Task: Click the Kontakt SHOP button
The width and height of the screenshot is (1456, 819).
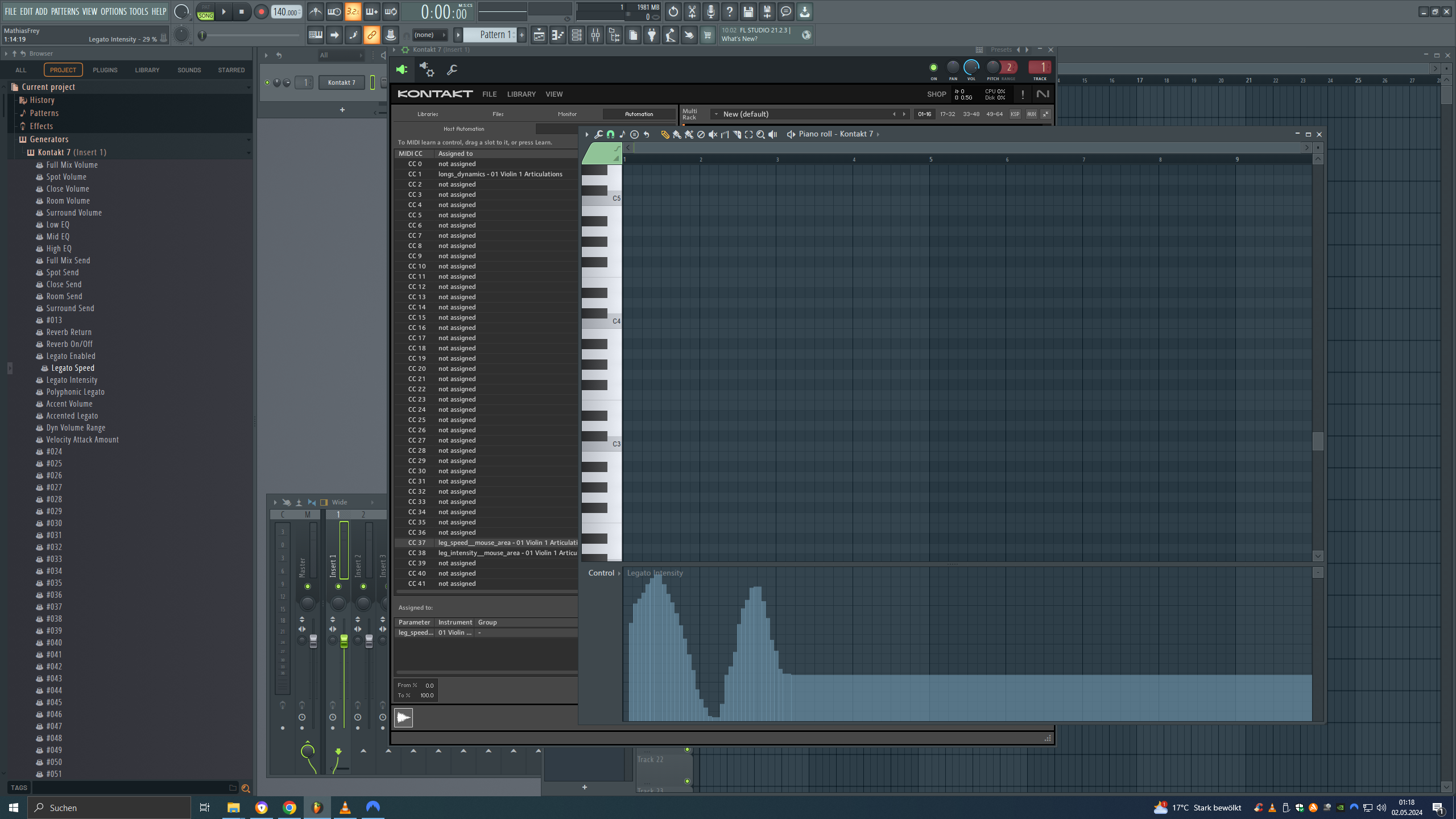Action: (x=936, y=94)
